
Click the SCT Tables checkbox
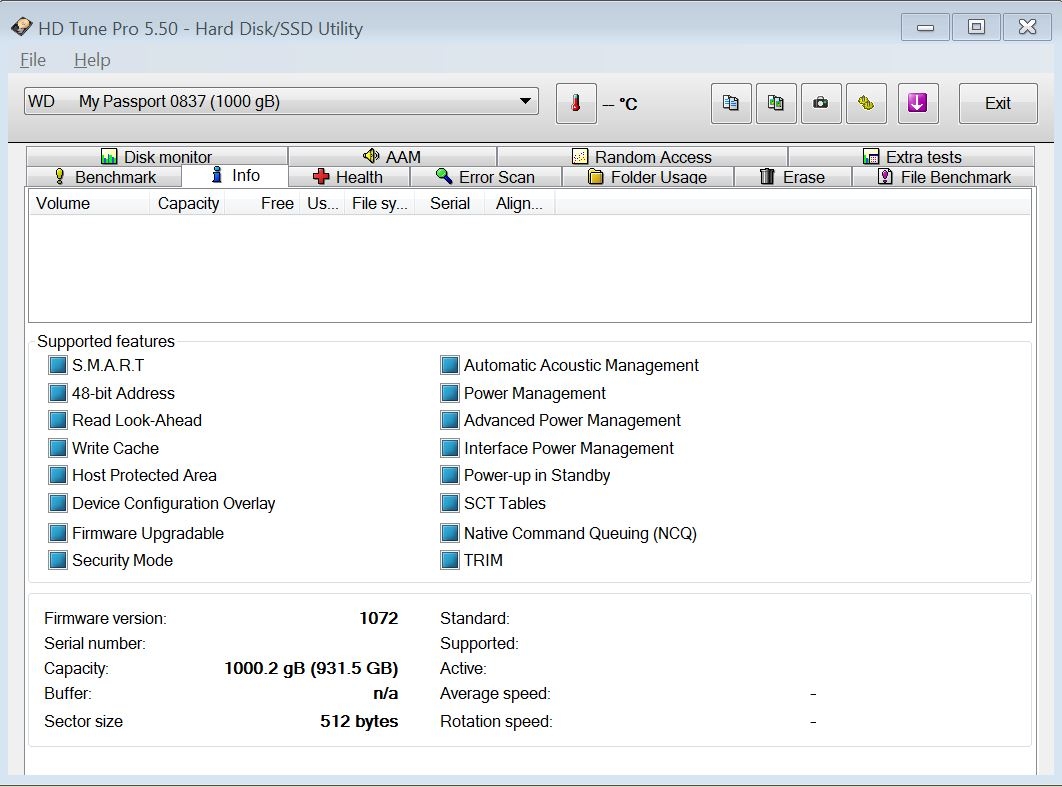pos(450,503)
